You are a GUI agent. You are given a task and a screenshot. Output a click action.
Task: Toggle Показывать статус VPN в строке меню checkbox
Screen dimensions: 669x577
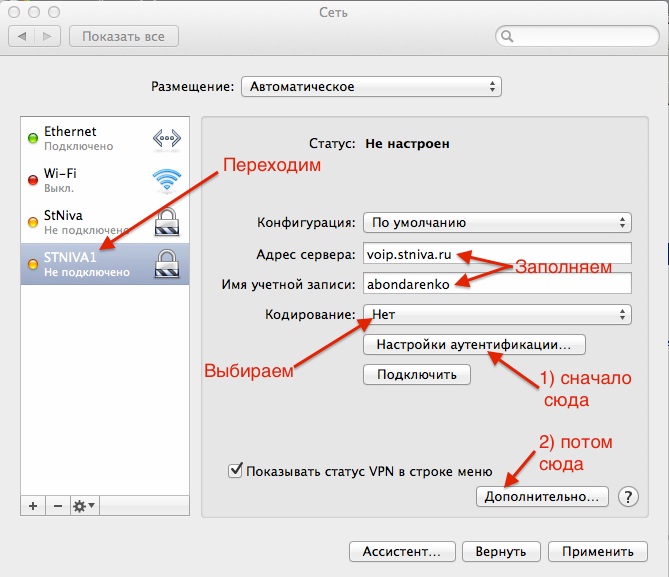[x=236, y=470]
